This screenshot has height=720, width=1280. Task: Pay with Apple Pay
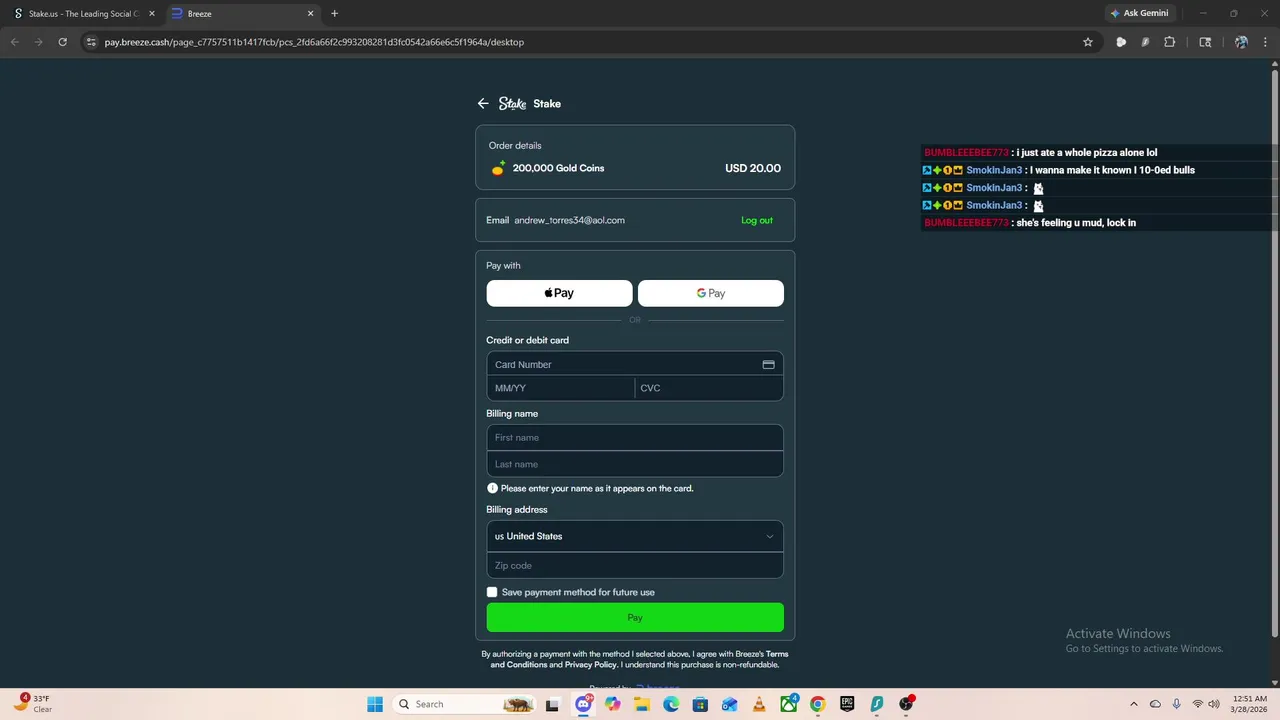pyautogui.click(x=559, y=293)
